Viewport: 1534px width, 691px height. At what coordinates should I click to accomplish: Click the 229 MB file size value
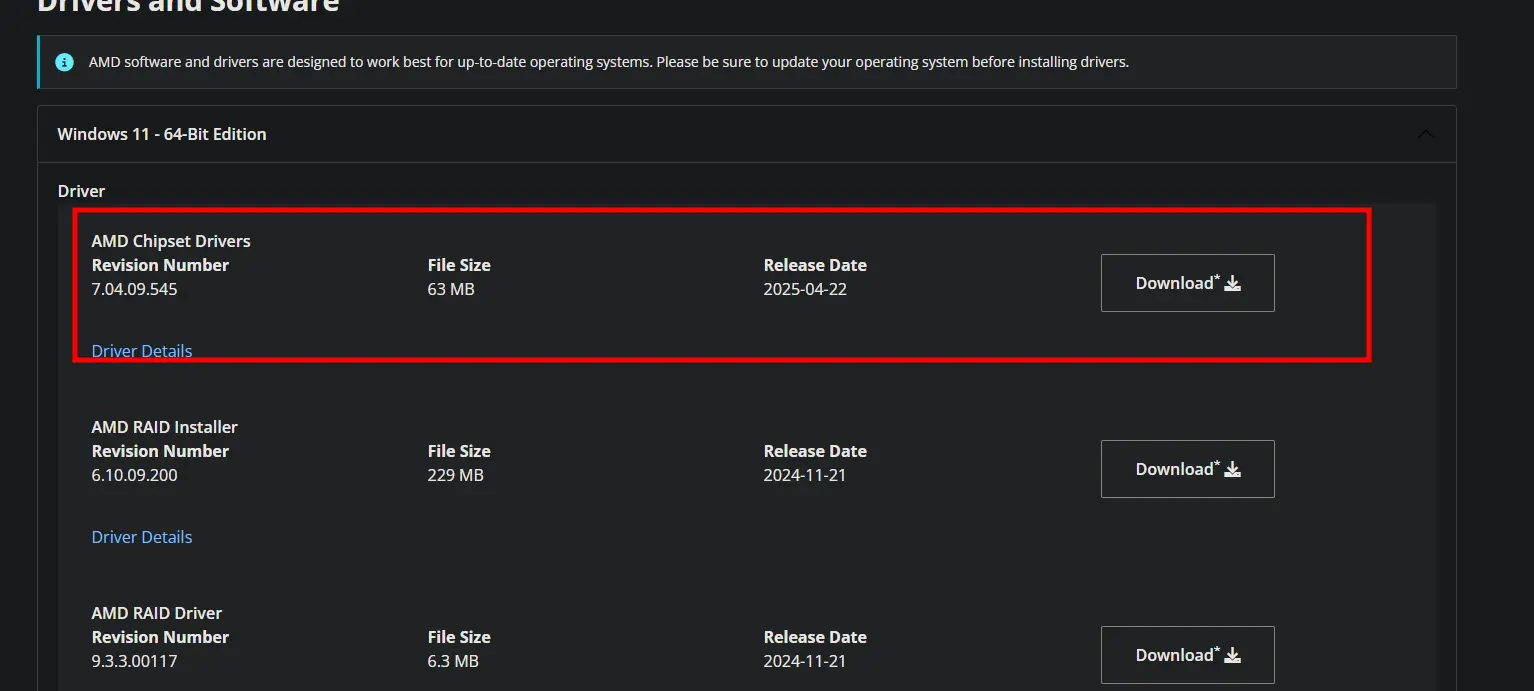[456, 475]
